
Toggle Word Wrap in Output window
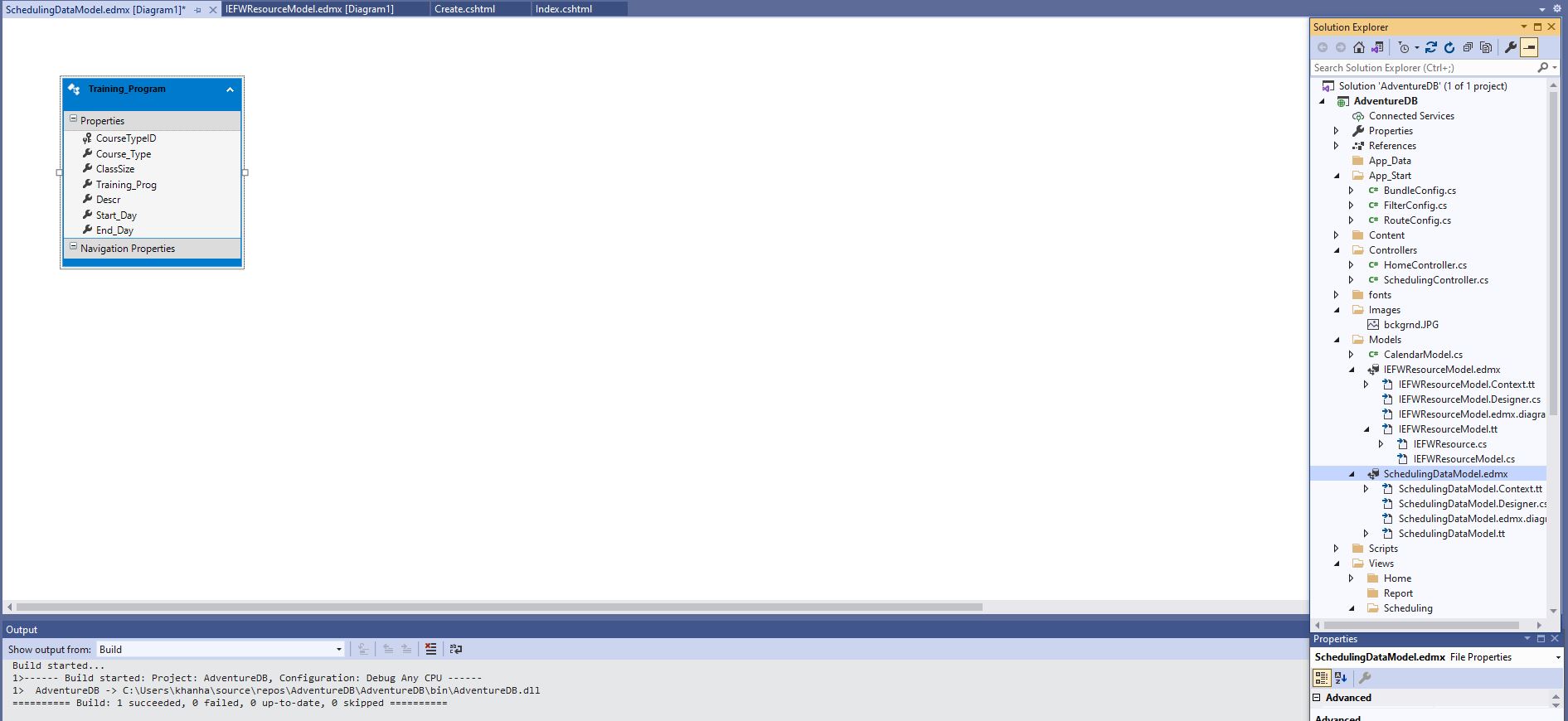pyautogui.click(x=455, y=649)
